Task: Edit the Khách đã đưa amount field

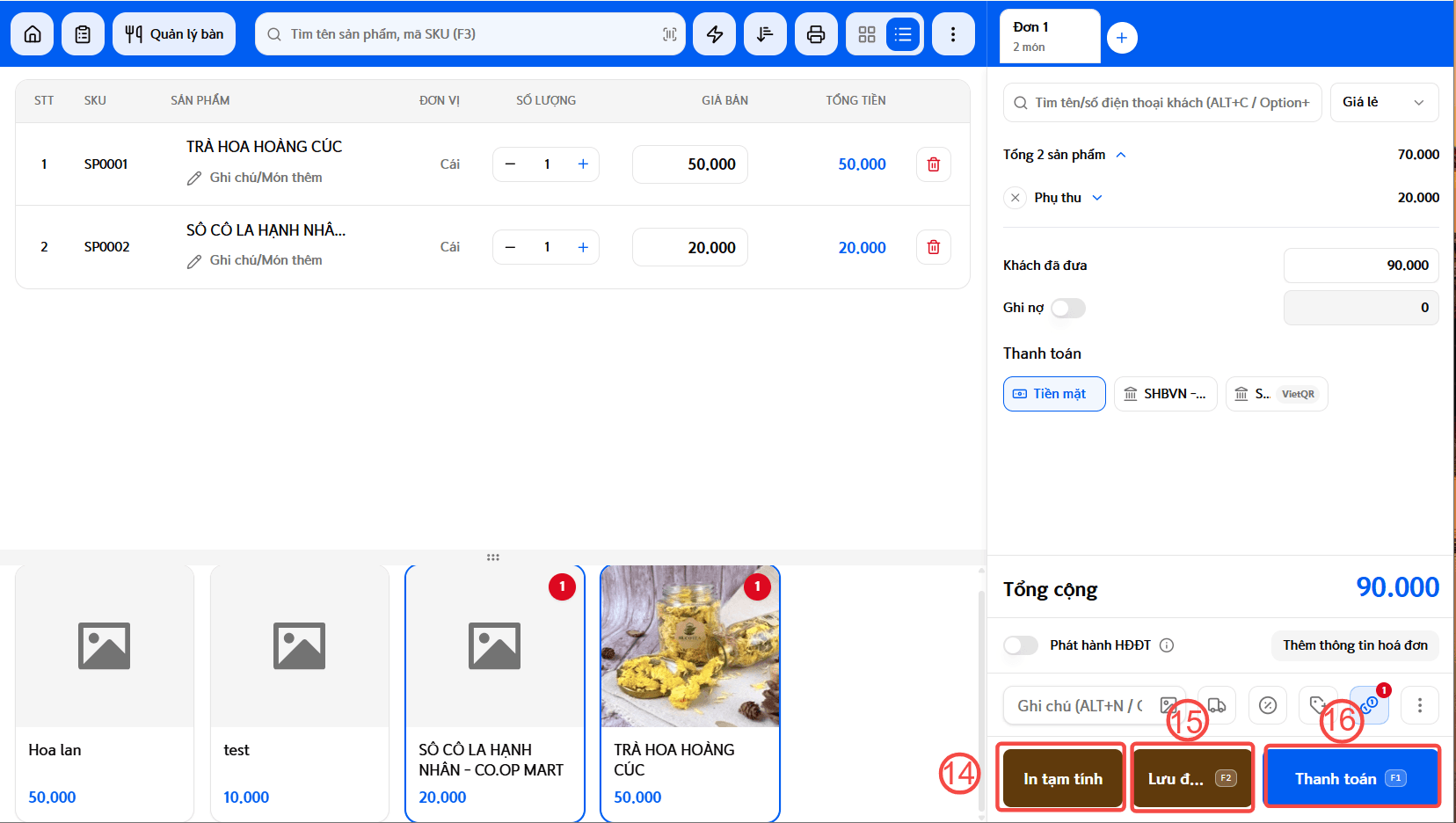Action: (1361, 266)
